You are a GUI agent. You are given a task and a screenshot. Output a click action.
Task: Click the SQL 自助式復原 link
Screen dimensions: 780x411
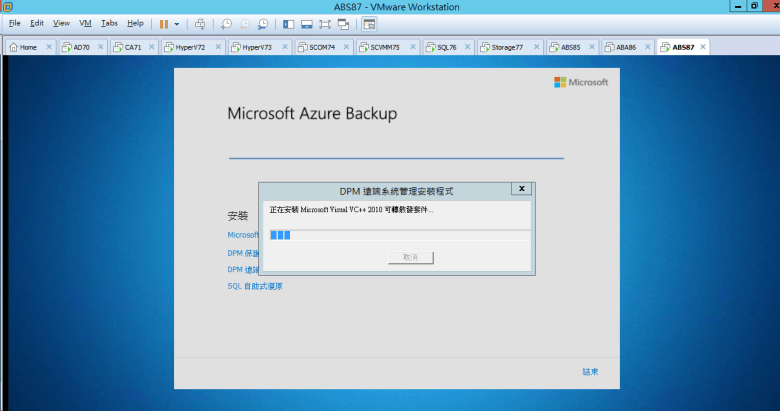coord(255,286)
